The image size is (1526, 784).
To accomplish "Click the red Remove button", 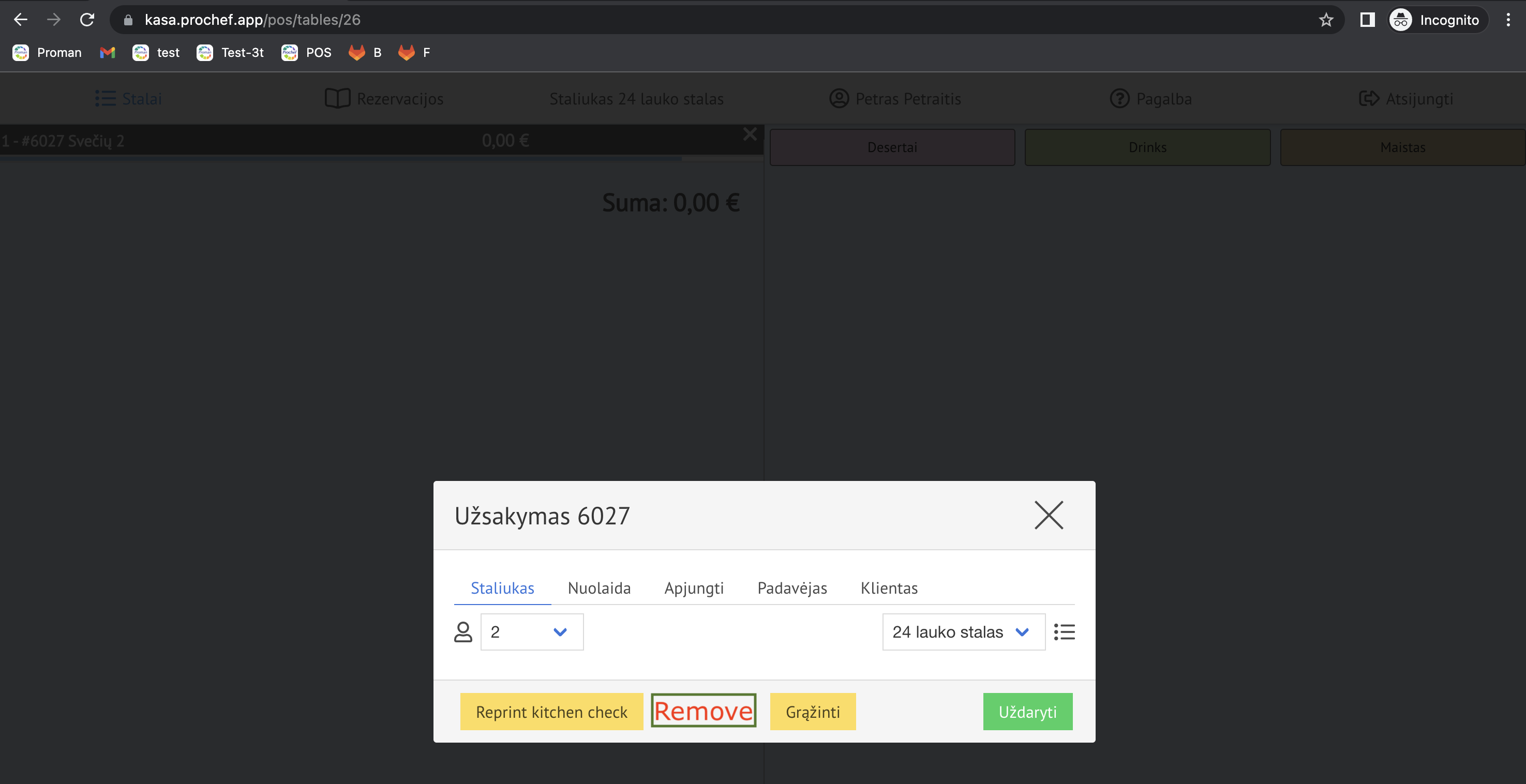I will (x=703, y=711).
